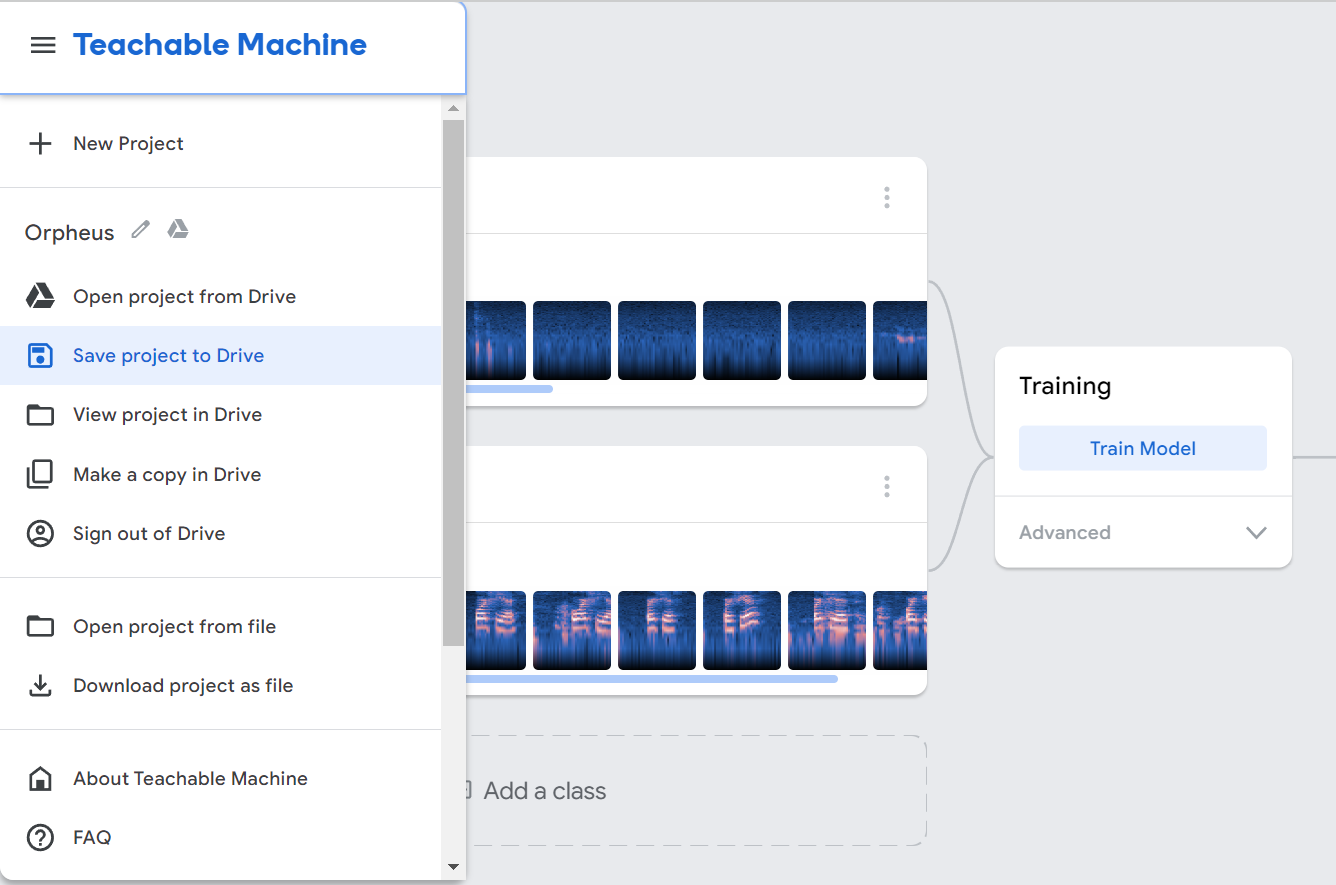Click the home icon beside About
The image size is (1336, 885).
pyautogui.click(x=40, y=779)
